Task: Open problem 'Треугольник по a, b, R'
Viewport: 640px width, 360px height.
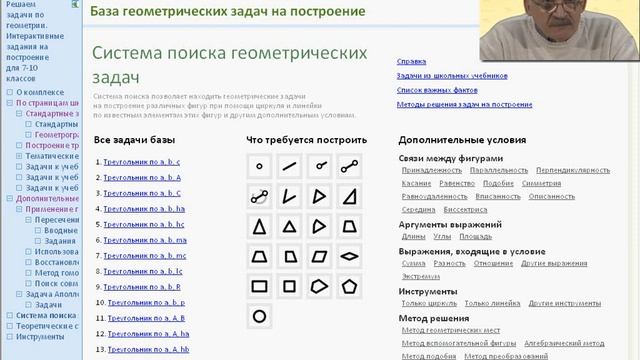Action: click(x=142, y=287)
